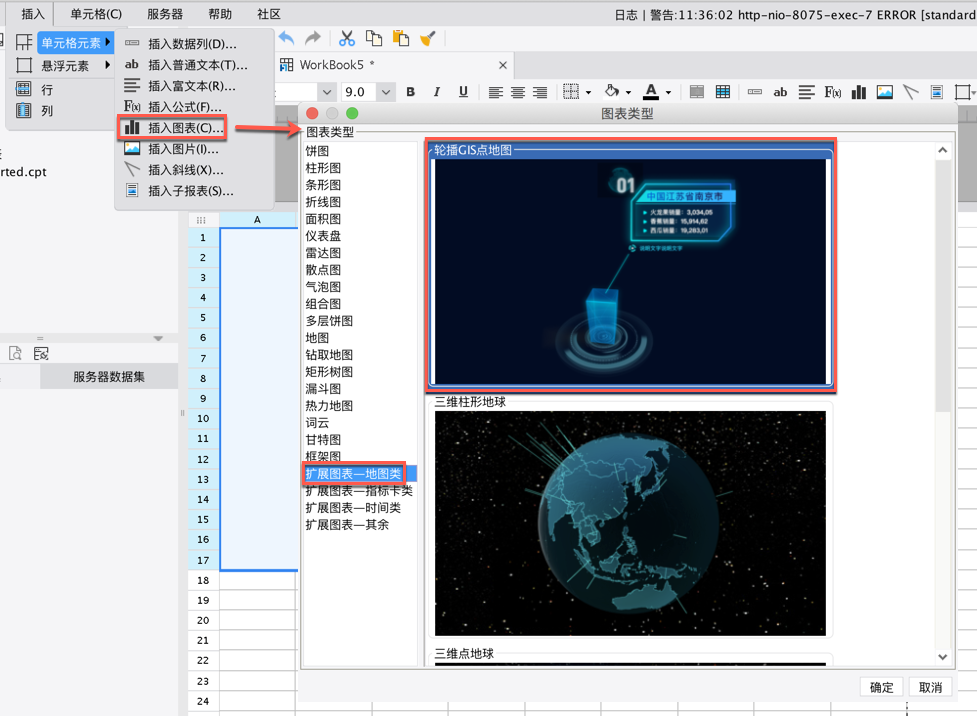Click the Paste clipboard icon
This screenshot has width=977, height=716.
[x=401, y=38]
